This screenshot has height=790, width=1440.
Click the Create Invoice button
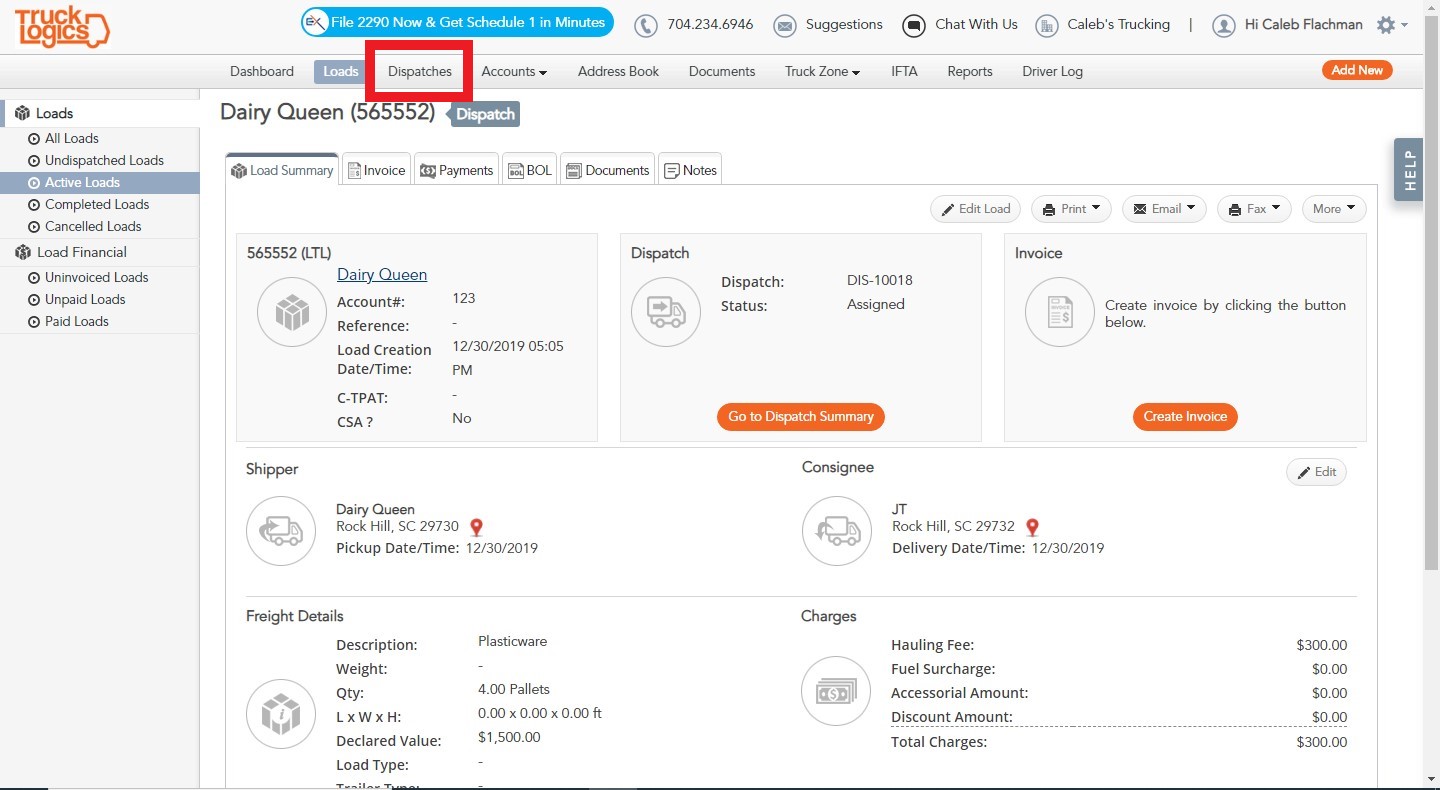click(1185, 417)
